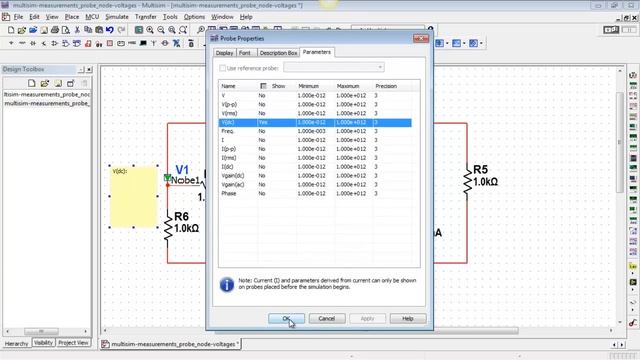
Task: Click the canvas vertical scrollbar thumb
Action: [x=620, y=142]
